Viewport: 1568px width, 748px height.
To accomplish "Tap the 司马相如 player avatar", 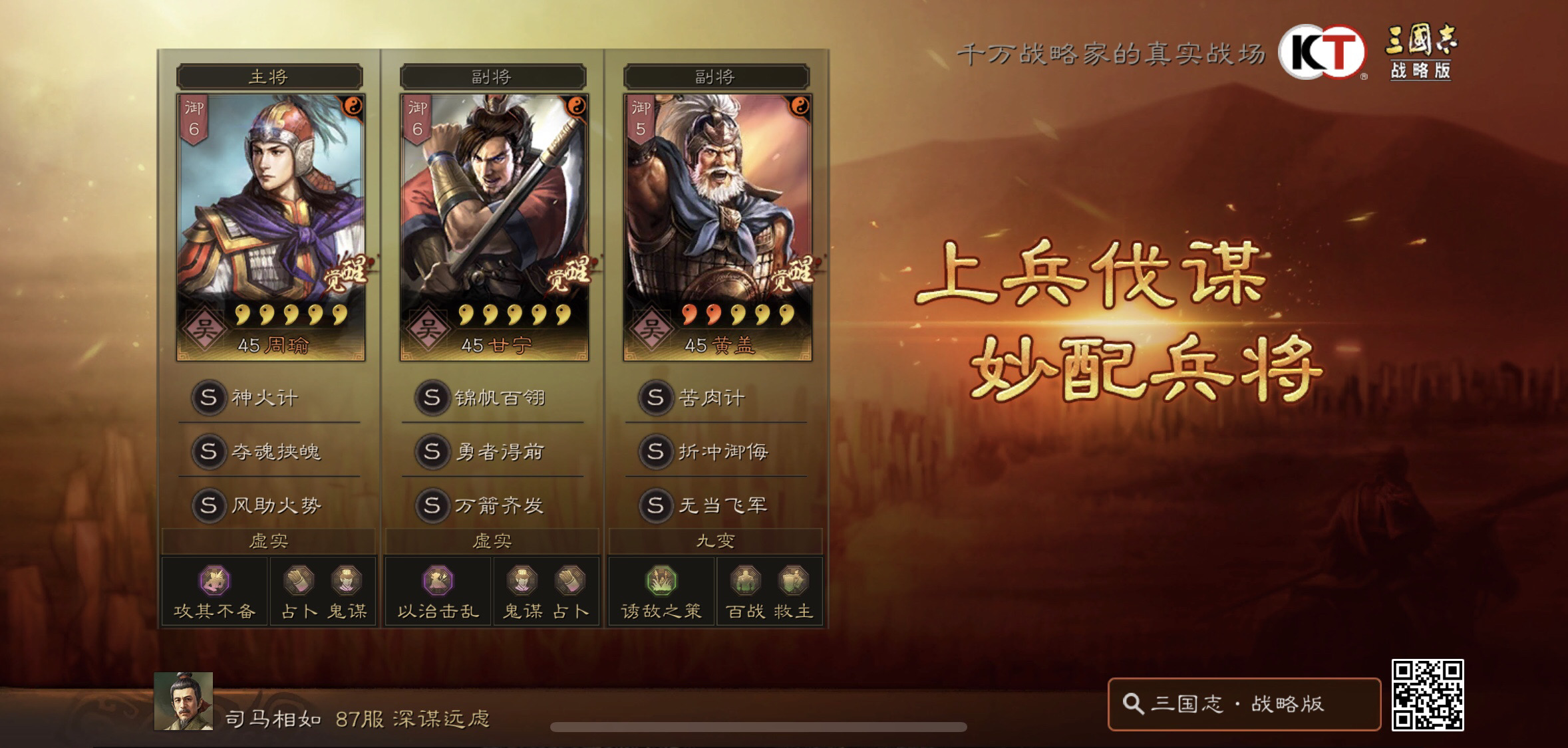I will point(184,701).
